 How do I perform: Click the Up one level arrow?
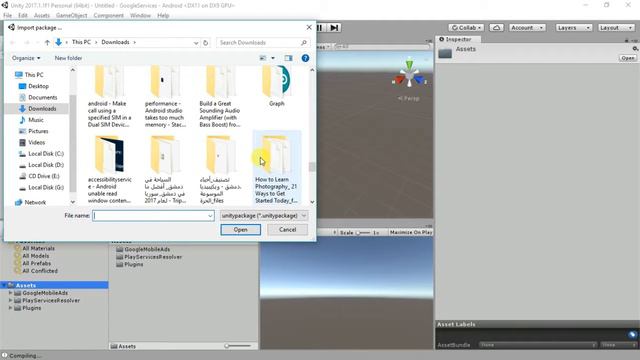47,42
